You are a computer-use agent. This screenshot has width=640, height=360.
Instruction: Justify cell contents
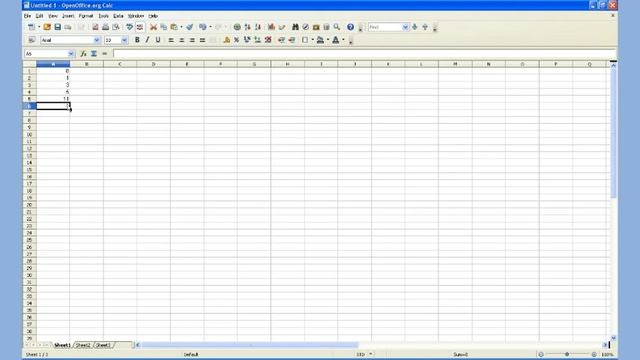point(202,40)
